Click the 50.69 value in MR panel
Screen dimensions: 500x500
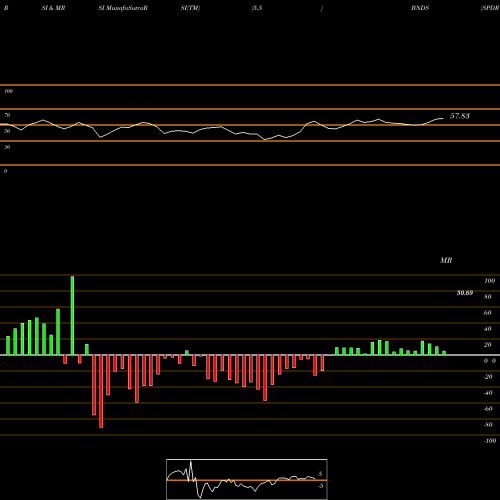[x=465, y=293]
